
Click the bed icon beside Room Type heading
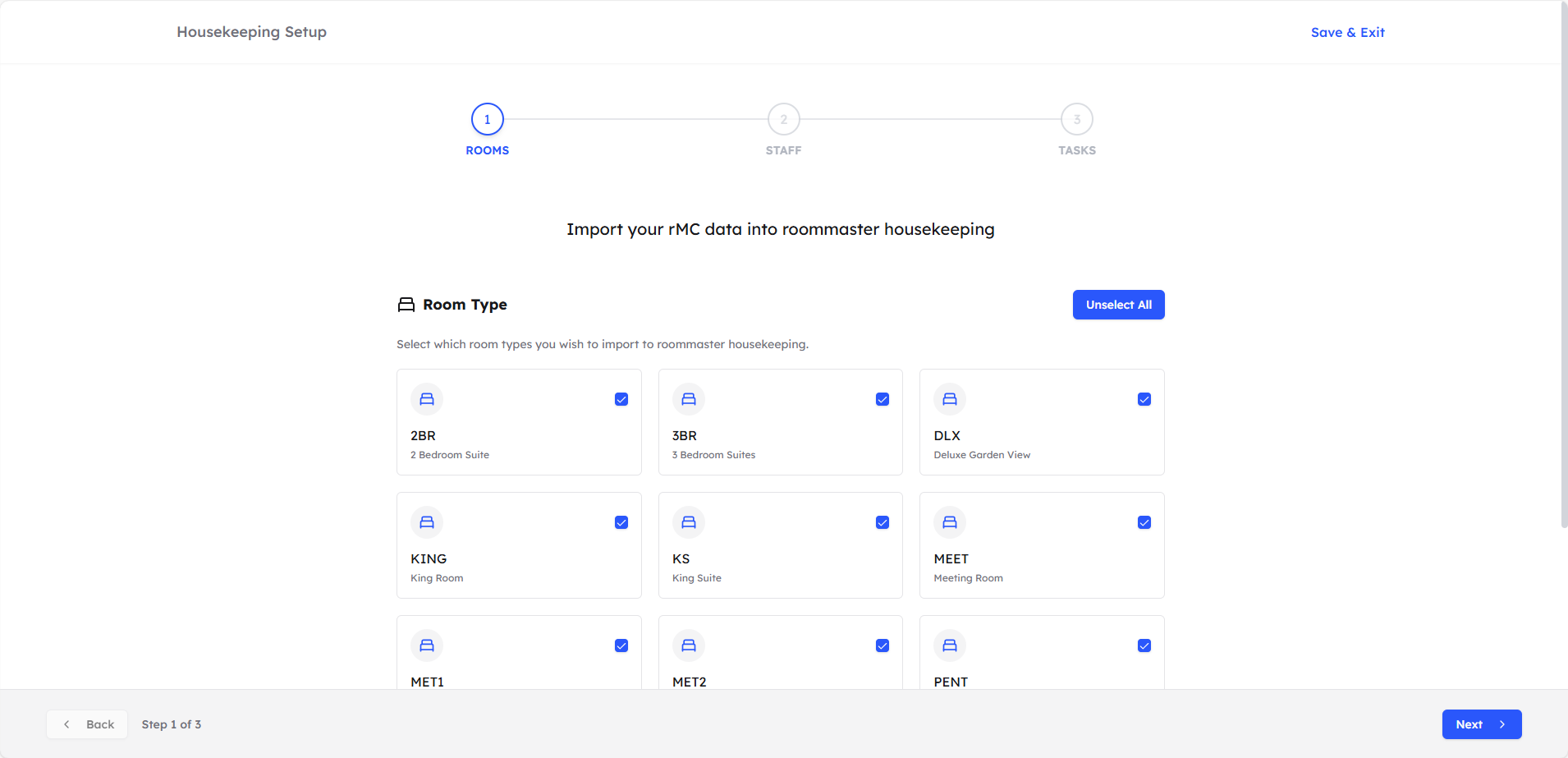coord(406,305)
